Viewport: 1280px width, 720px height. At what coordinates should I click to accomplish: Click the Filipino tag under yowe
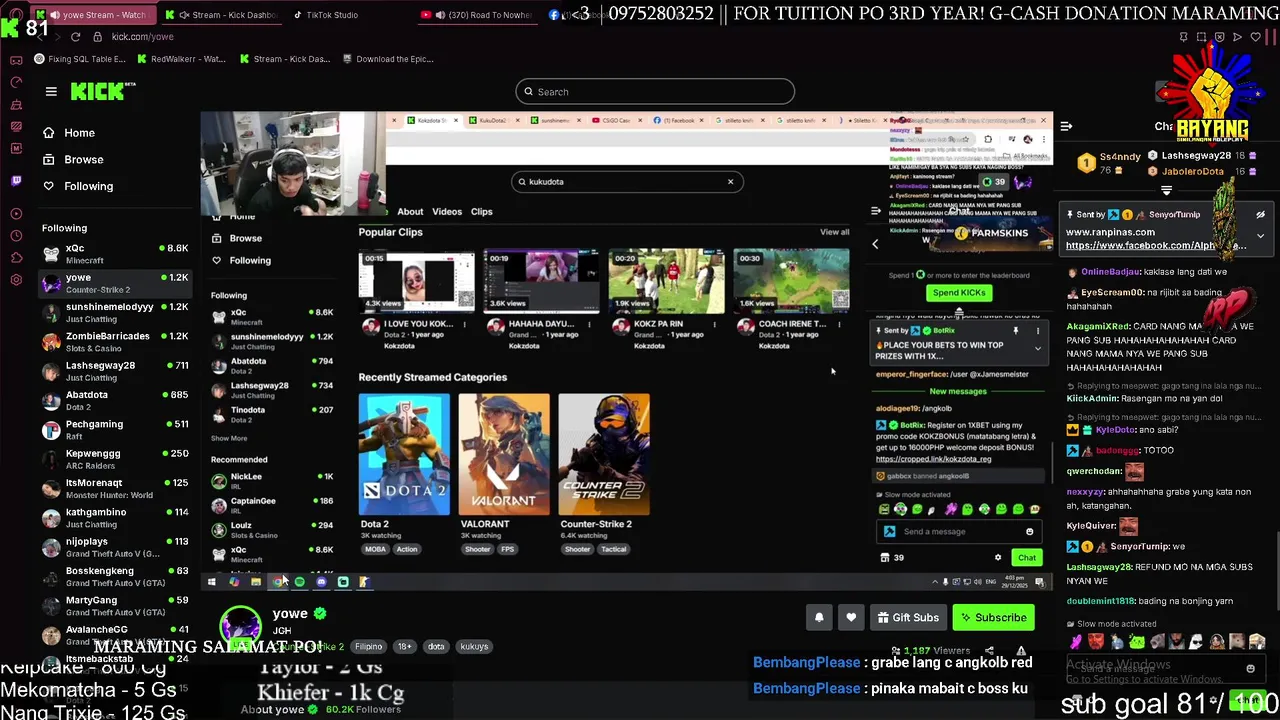click(368, 647)
